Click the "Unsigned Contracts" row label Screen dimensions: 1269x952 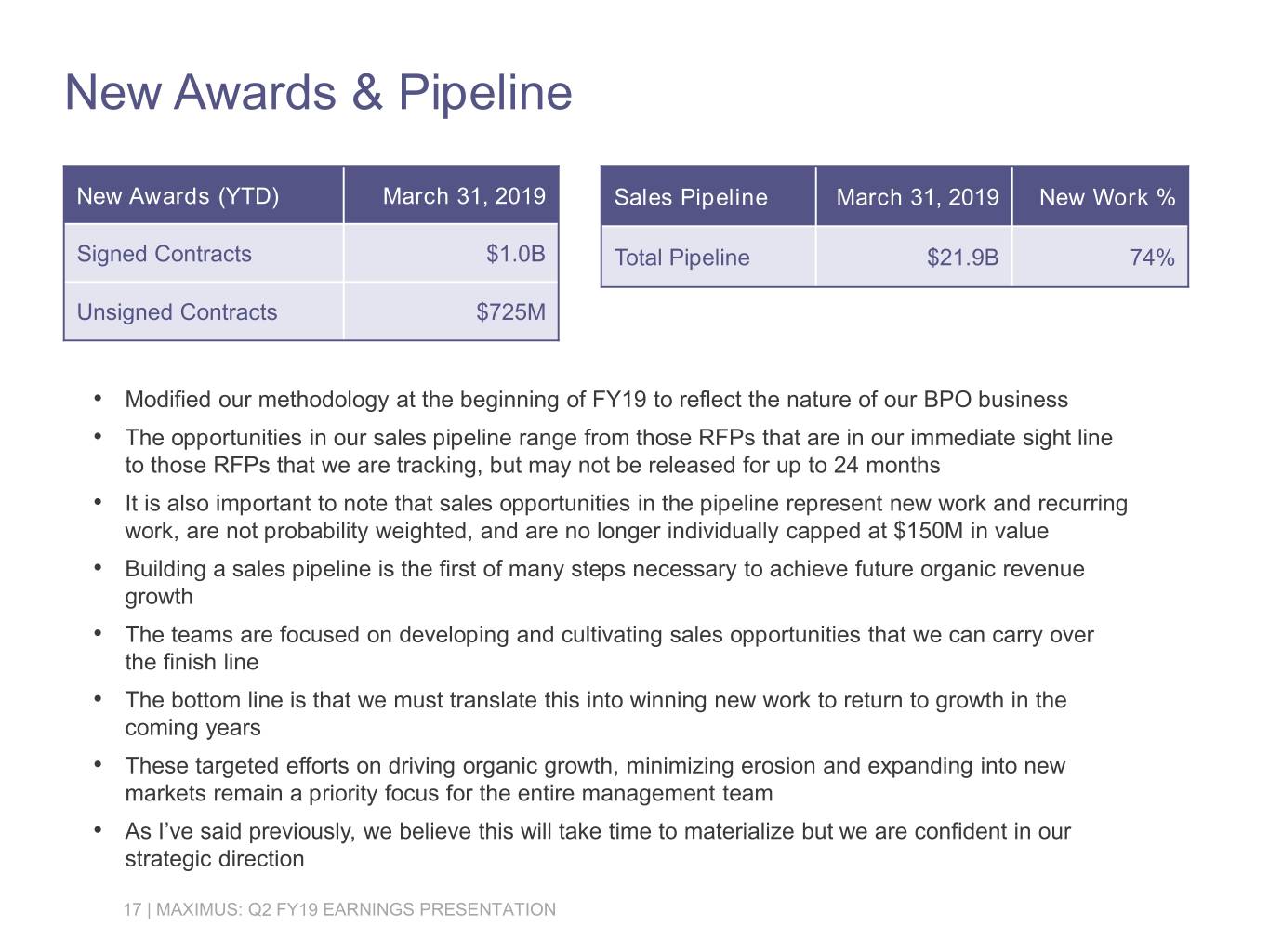coord(177,311)
